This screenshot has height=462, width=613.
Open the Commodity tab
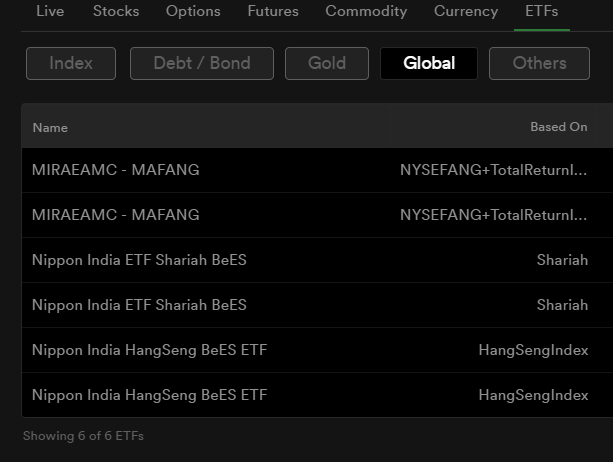point(366,11)
